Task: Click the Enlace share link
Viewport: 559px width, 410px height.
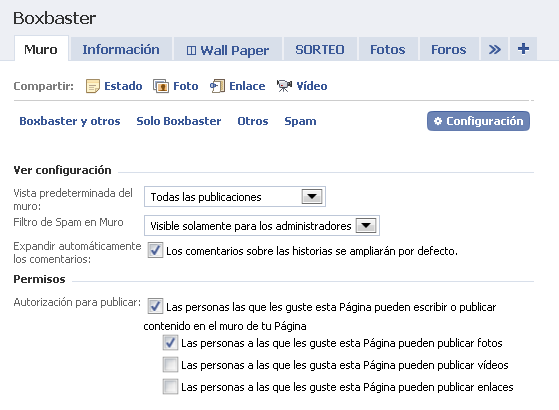Action: [x=247, y=86]
